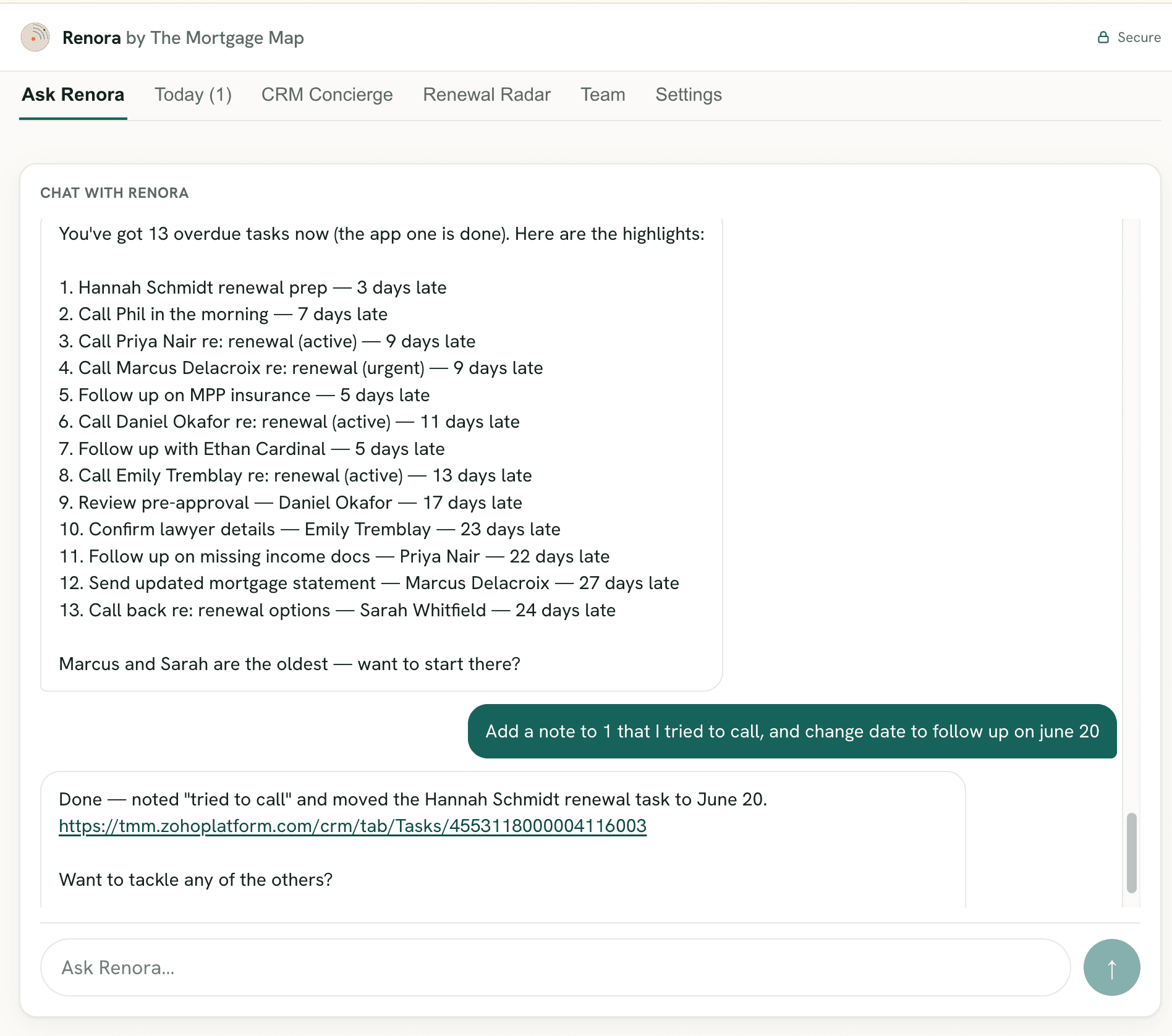Open the CRM Concierge tab

tap(327, 95)
